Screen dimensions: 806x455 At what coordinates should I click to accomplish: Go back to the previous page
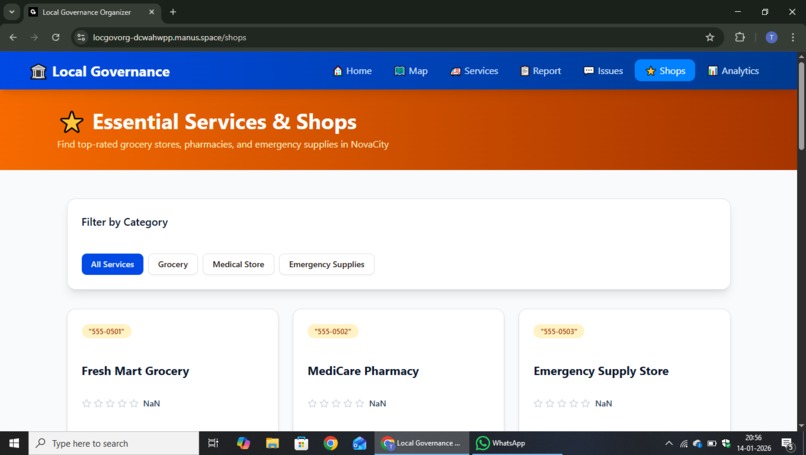click(13, 37)
